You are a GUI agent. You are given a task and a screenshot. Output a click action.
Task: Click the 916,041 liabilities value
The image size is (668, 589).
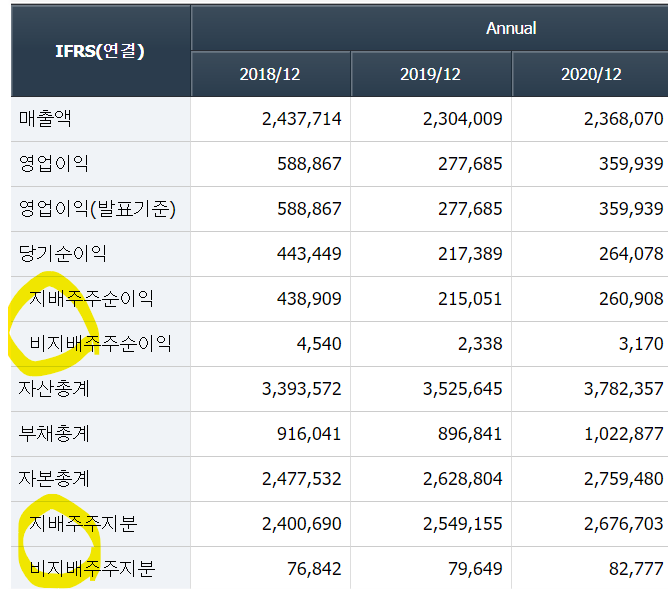click(309, 434)
